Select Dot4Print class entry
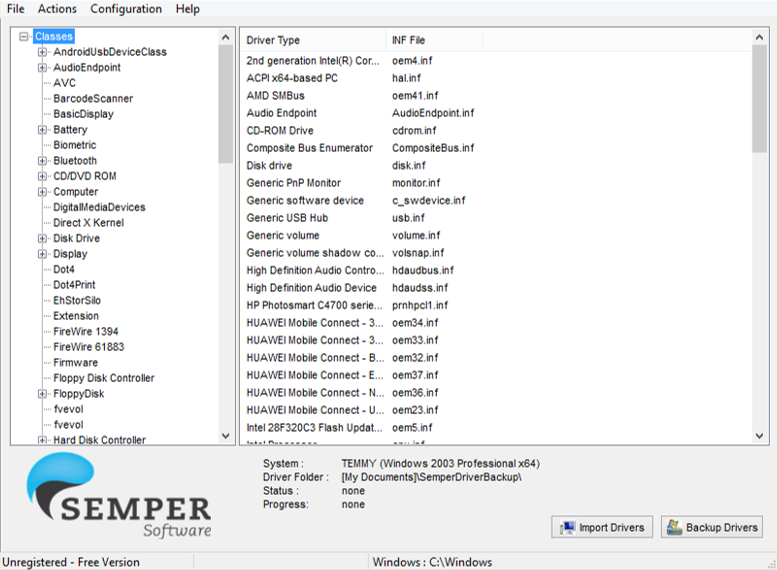 pyautogui.click(x=74, y=285)
